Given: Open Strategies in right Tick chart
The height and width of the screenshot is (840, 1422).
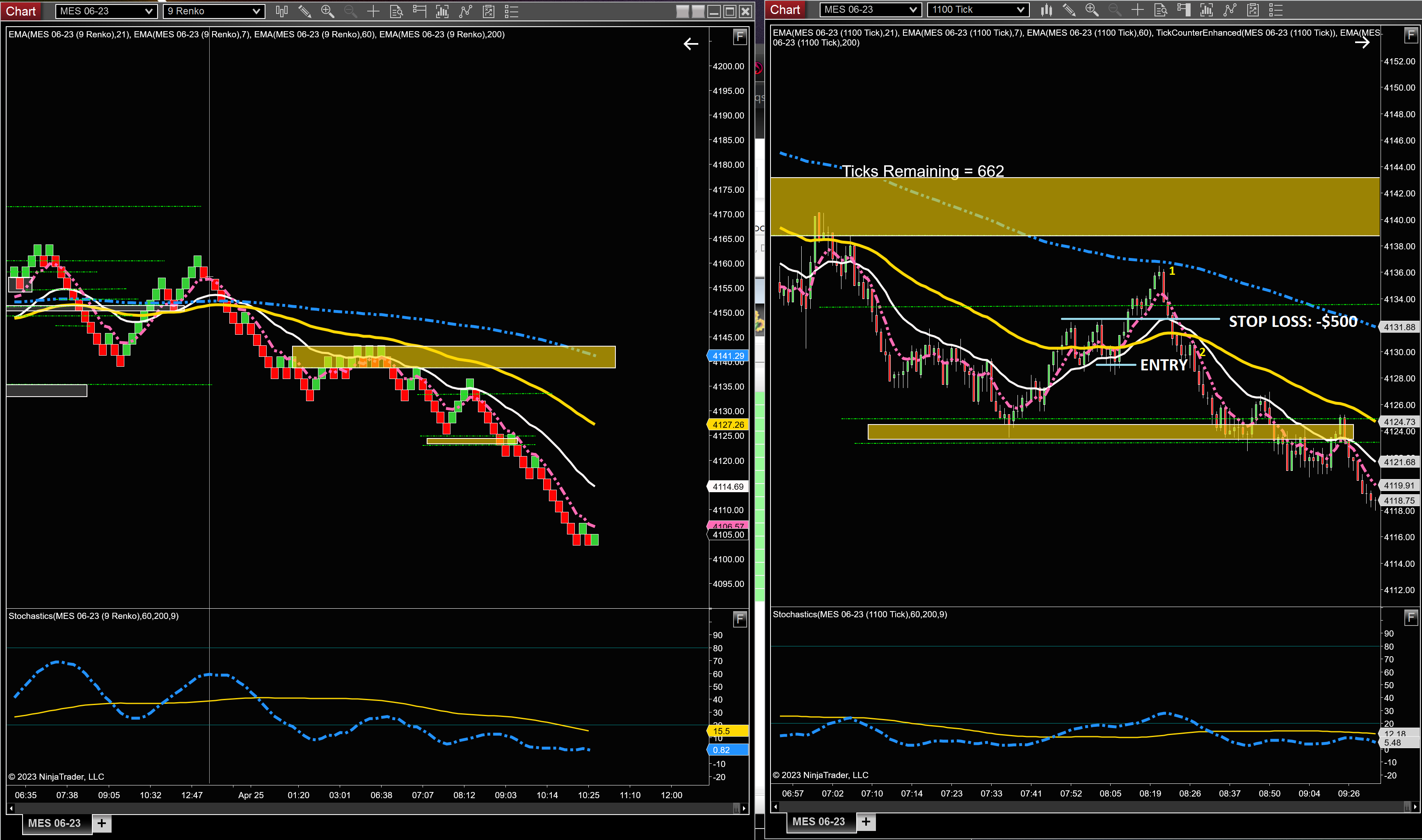Looking at the screenshot, I should click(1253, 9).
